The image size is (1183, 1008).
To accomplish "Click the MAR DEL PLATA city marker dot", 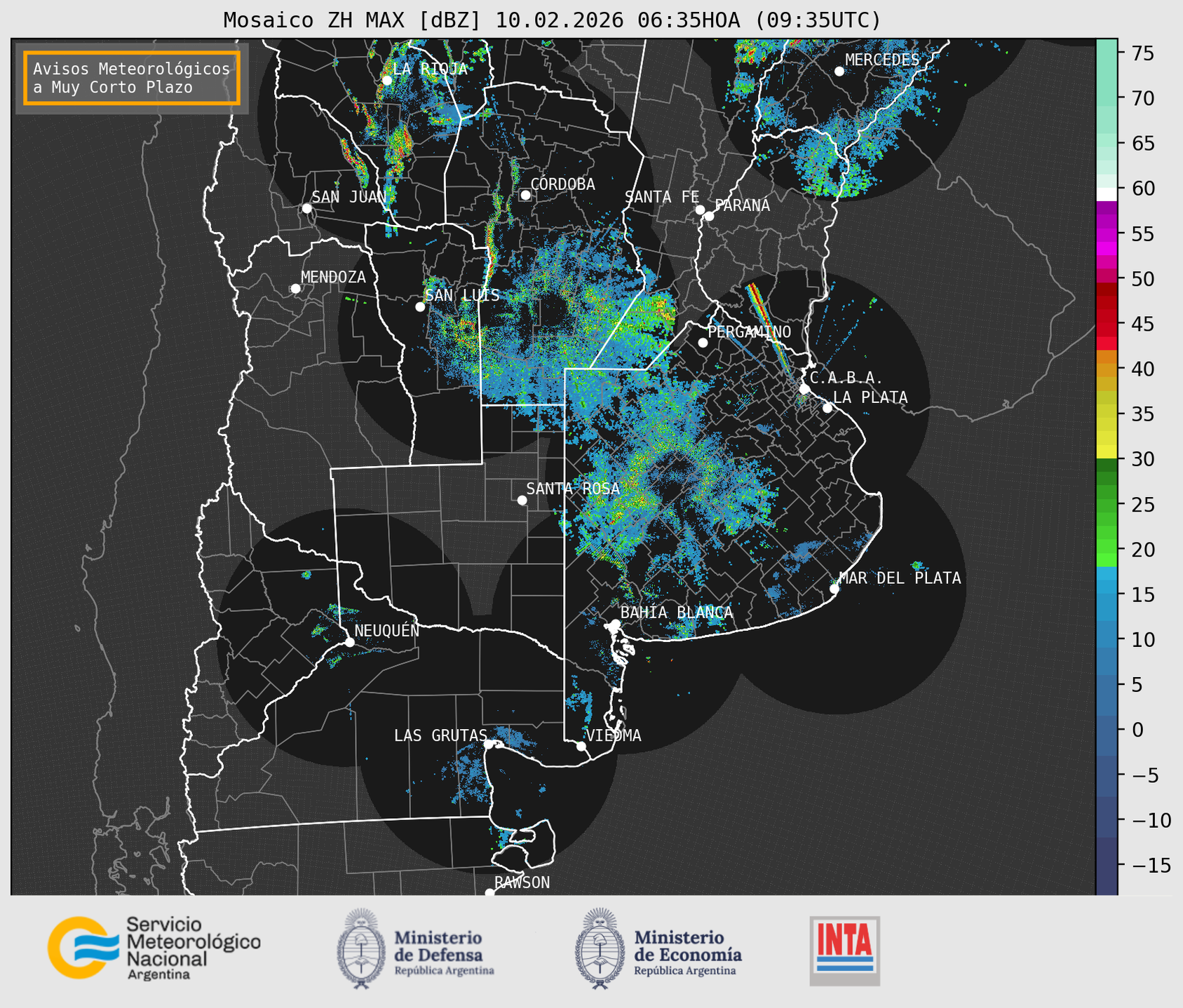I will [x=834, y=588].
